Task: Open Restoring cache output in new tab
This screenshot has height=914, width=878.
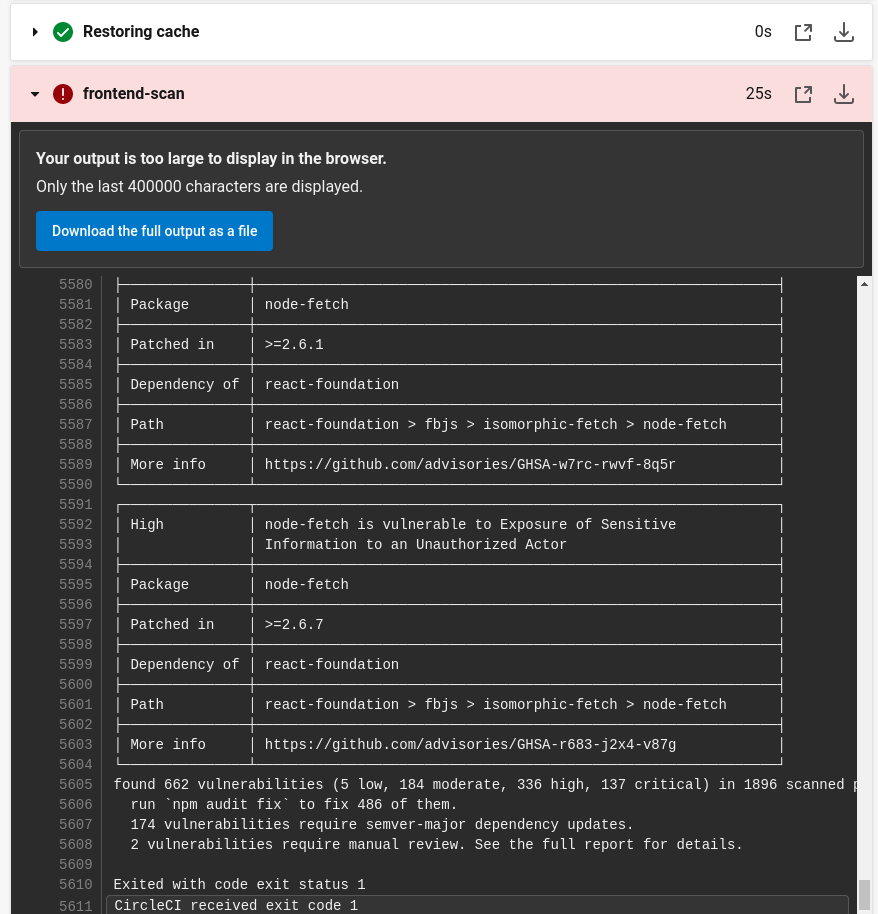Action: tap(803, 32)
